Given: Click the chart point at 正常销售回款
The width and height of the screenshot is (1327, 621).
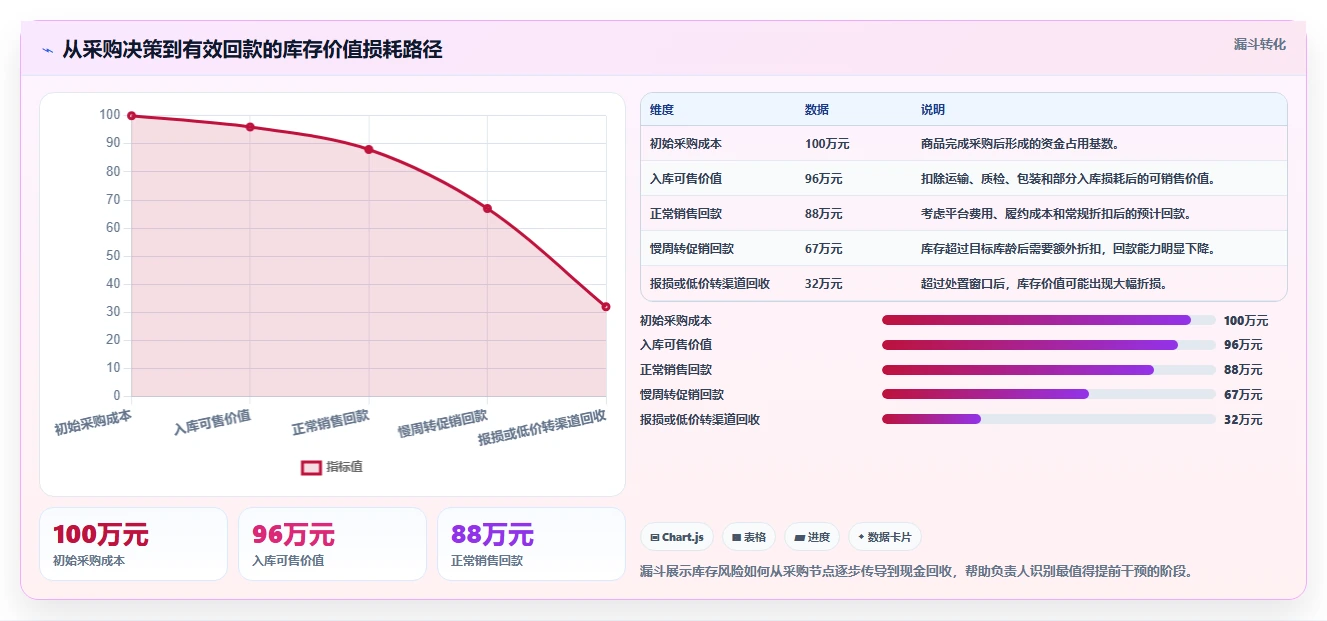Looking at the screenshot, I should [x=369, y=150].
